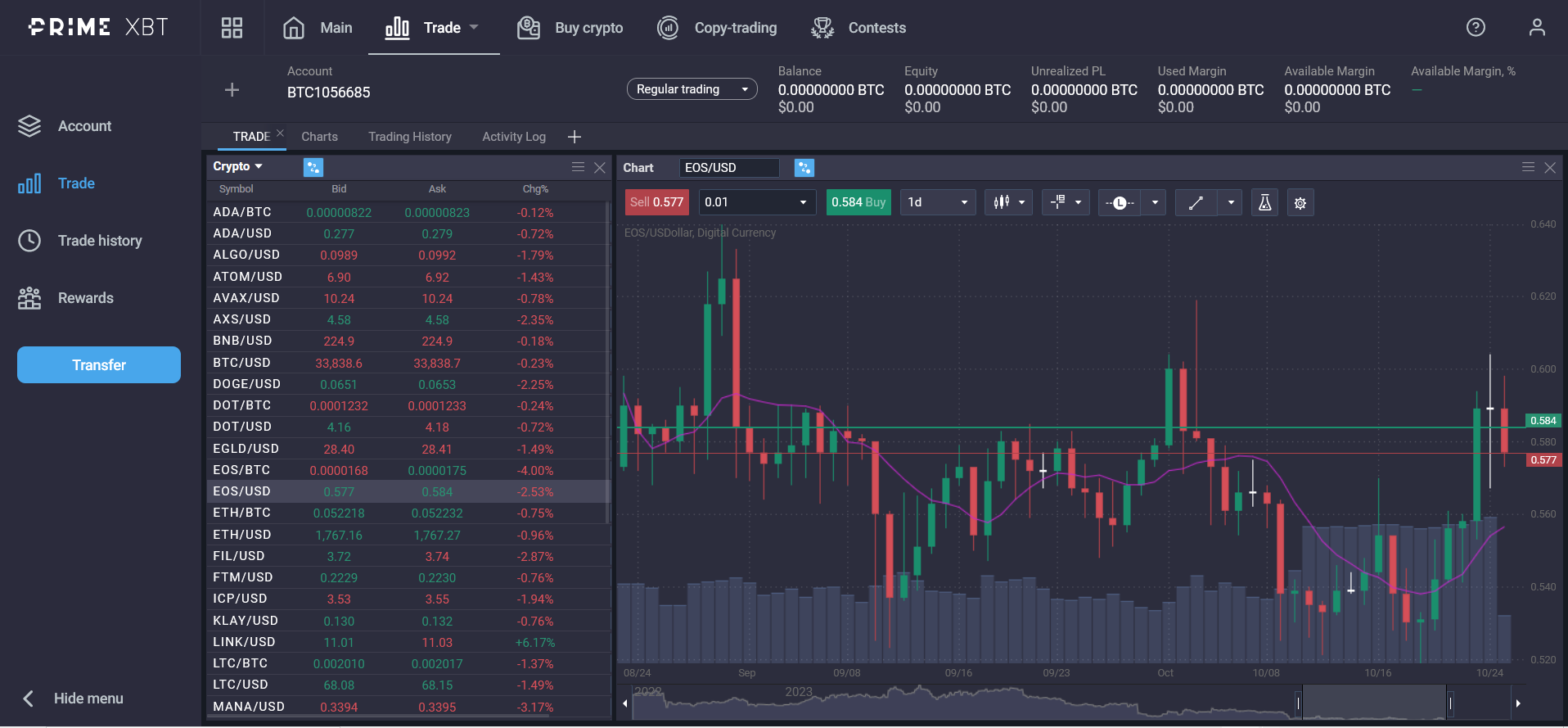The height and width of the screenshot is (728, 1568).
Task: Switch to Trading History tab
Action: tap(410, 137)
